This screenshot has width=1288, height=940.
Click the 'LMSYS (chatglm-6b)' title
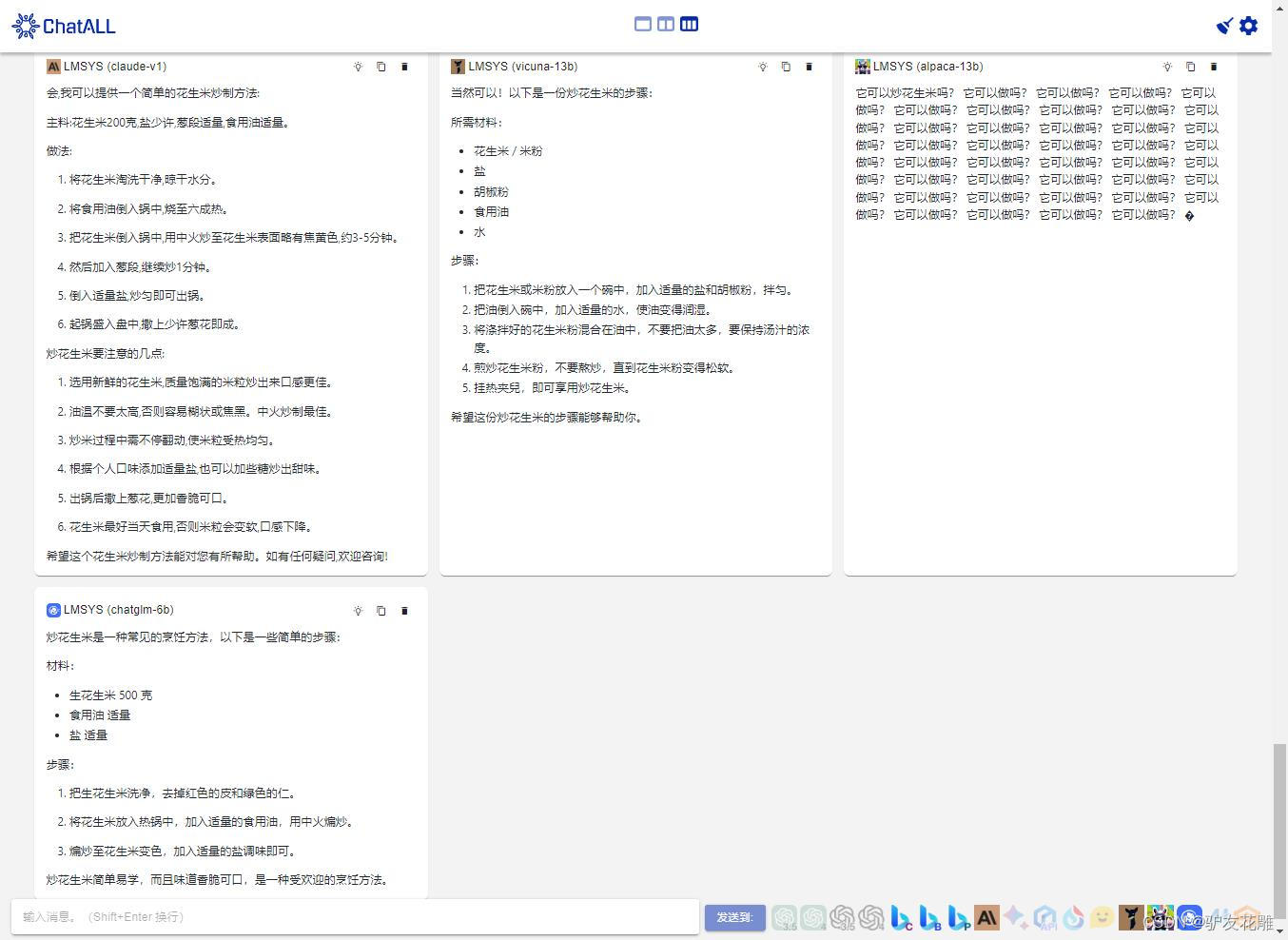click(119, 610)
